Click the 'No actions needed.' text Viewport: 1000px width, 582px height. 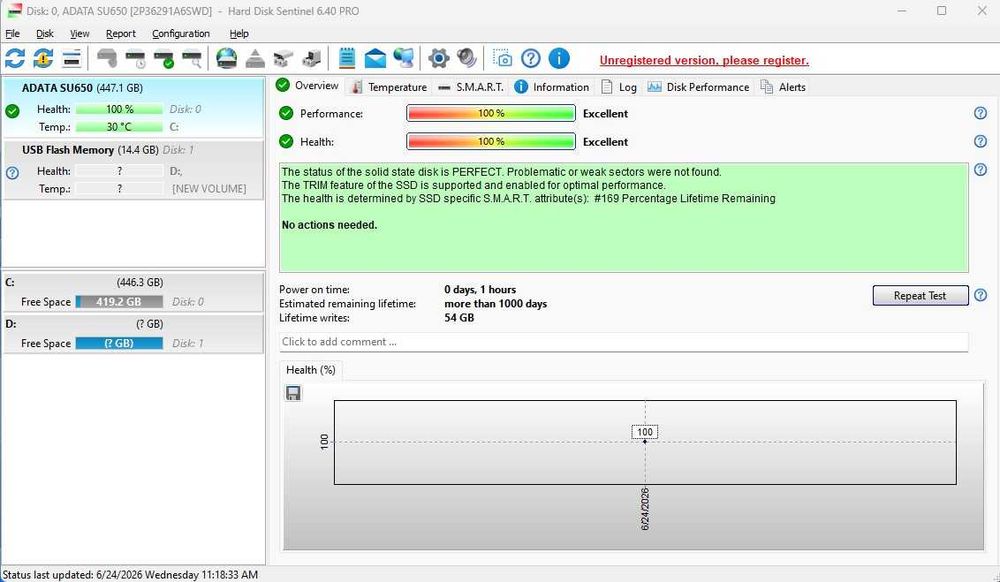pos(329,225)
